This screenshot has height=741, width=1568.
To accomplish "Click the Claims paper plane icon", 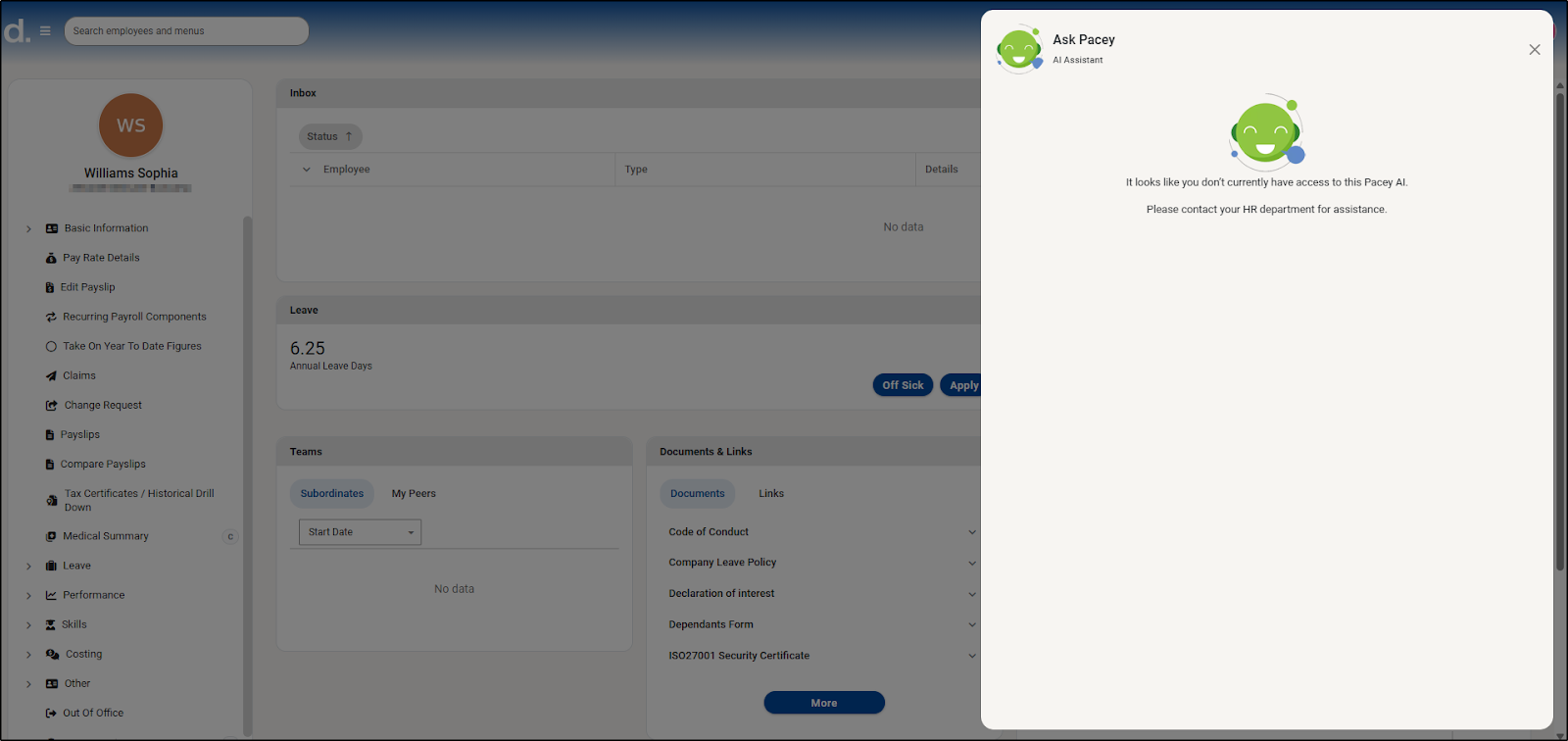I will (51, 375).
